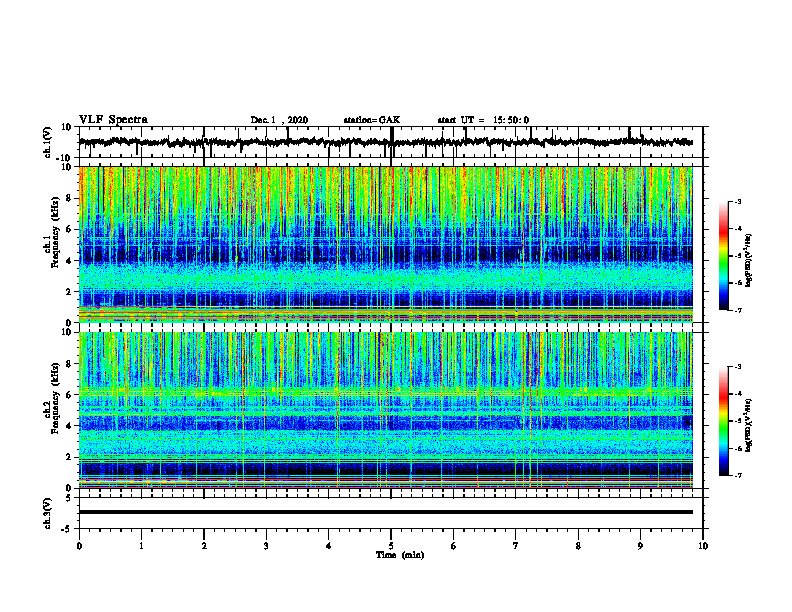Click the thick black ch.3 trace line

tap(386, 512)
